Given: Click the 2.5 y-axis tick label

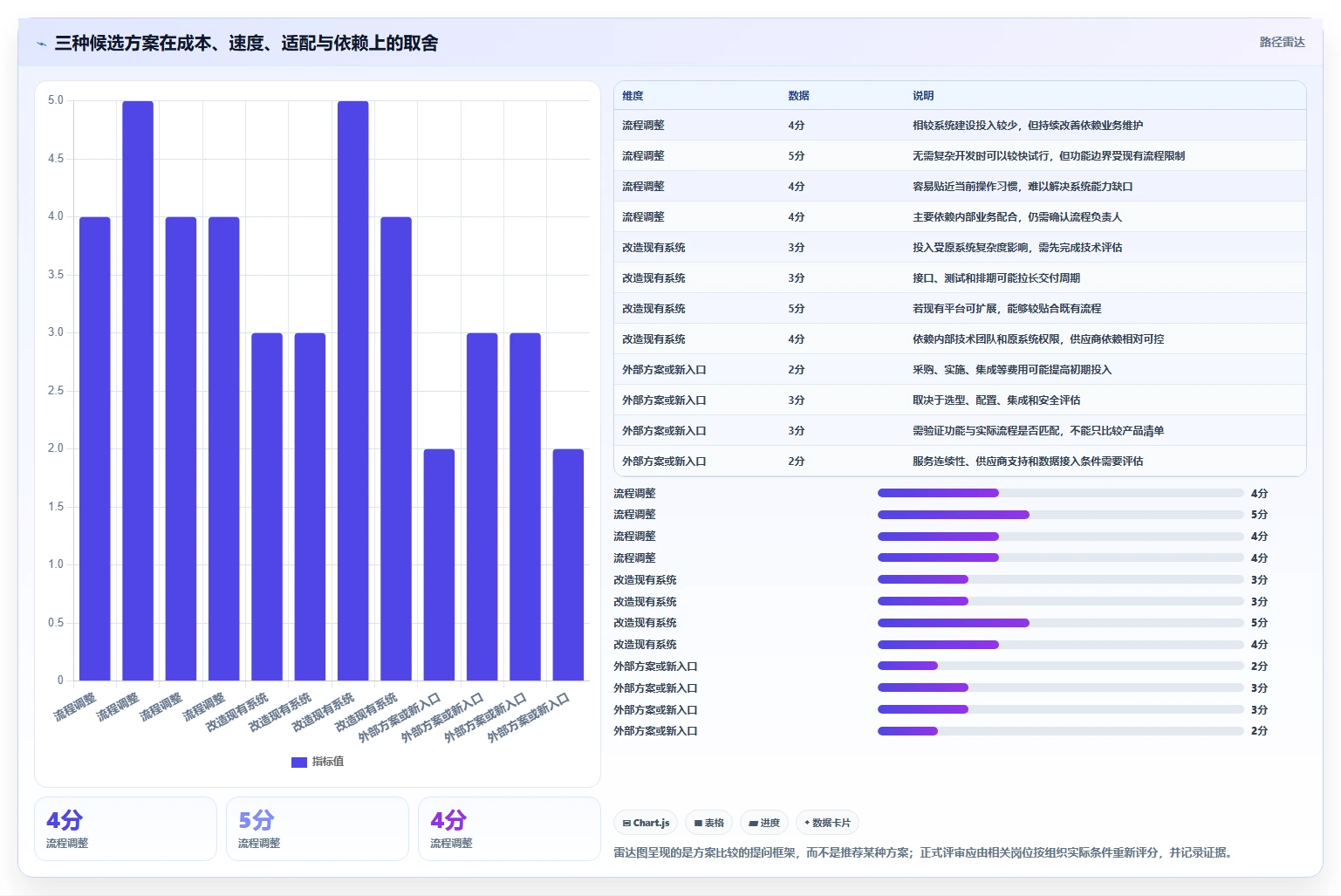Looking at the screenshot, I should 56,391.
